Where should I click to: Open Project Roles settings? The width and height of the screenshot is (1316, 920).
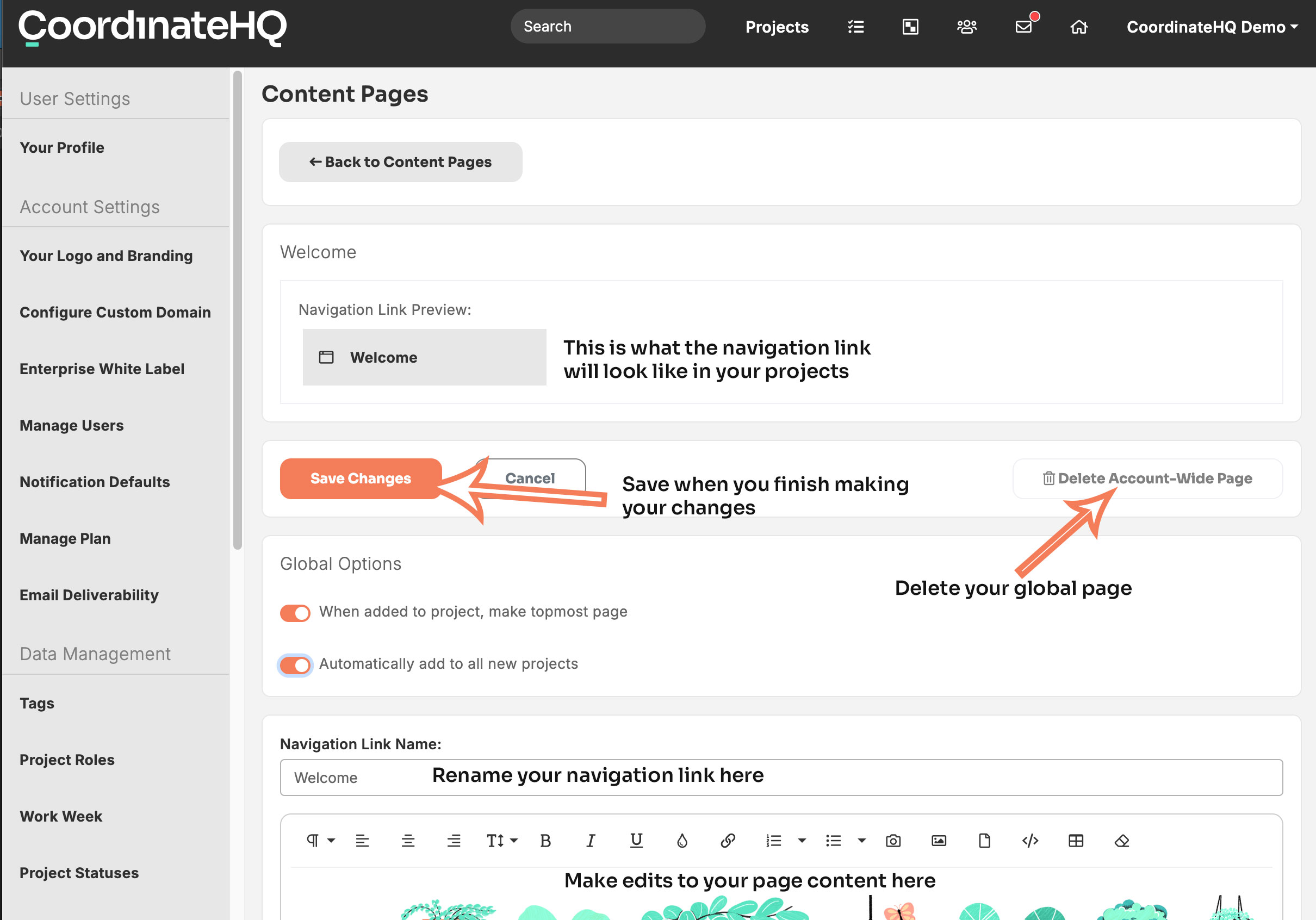[67, 760]
